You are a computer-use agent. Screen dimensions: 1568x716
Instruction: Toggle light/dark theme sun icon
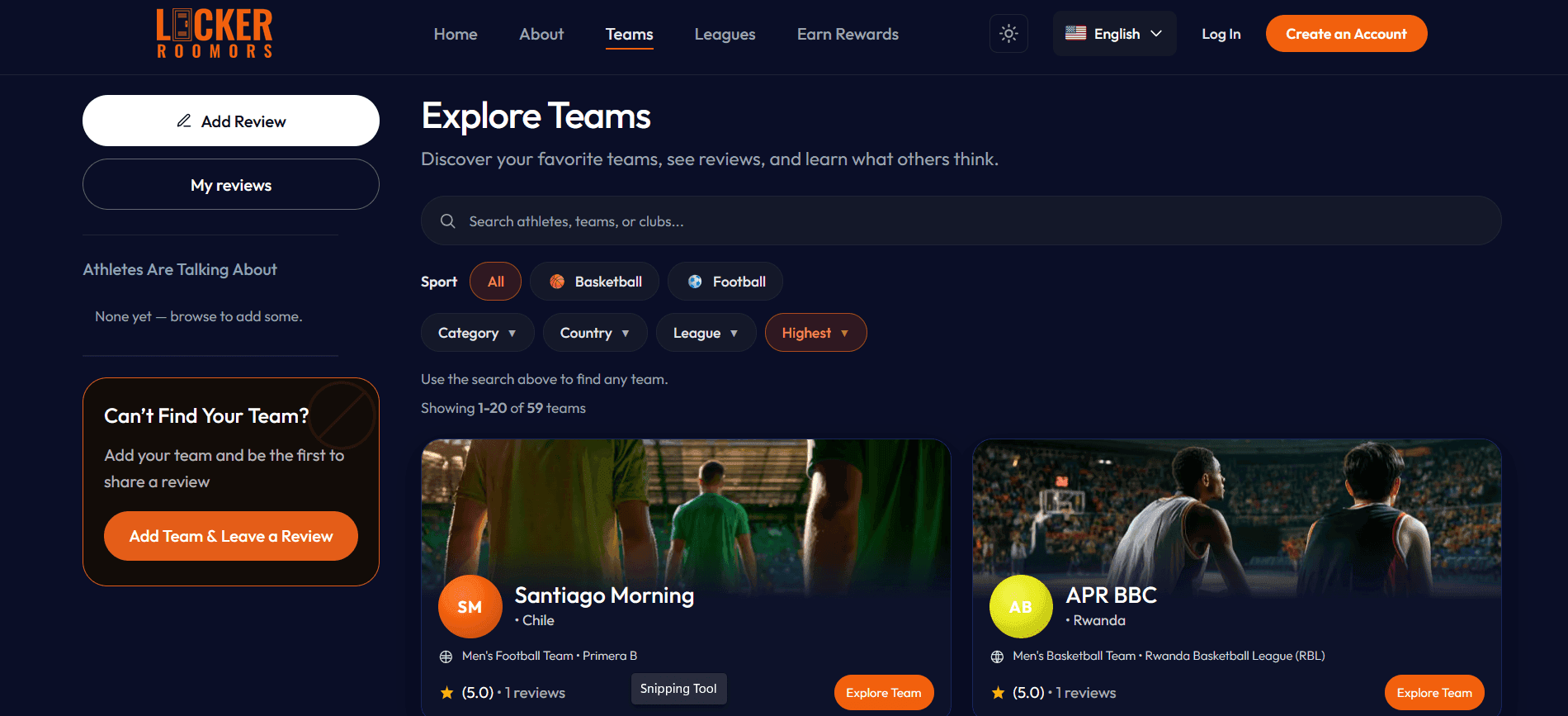point(1008,34)
